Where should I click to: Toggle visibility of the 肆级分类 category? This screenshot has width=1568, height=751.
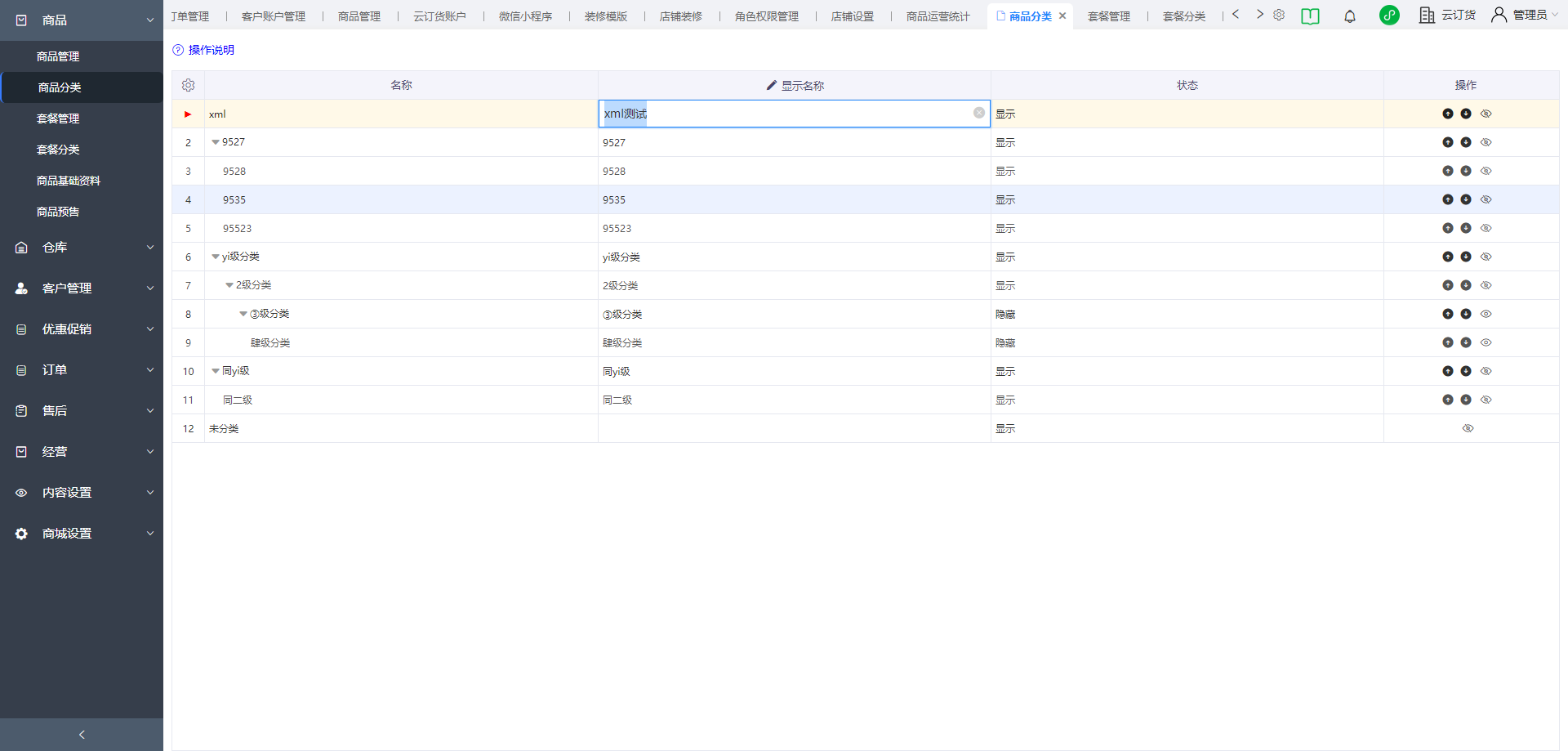tap(1486, 342)
